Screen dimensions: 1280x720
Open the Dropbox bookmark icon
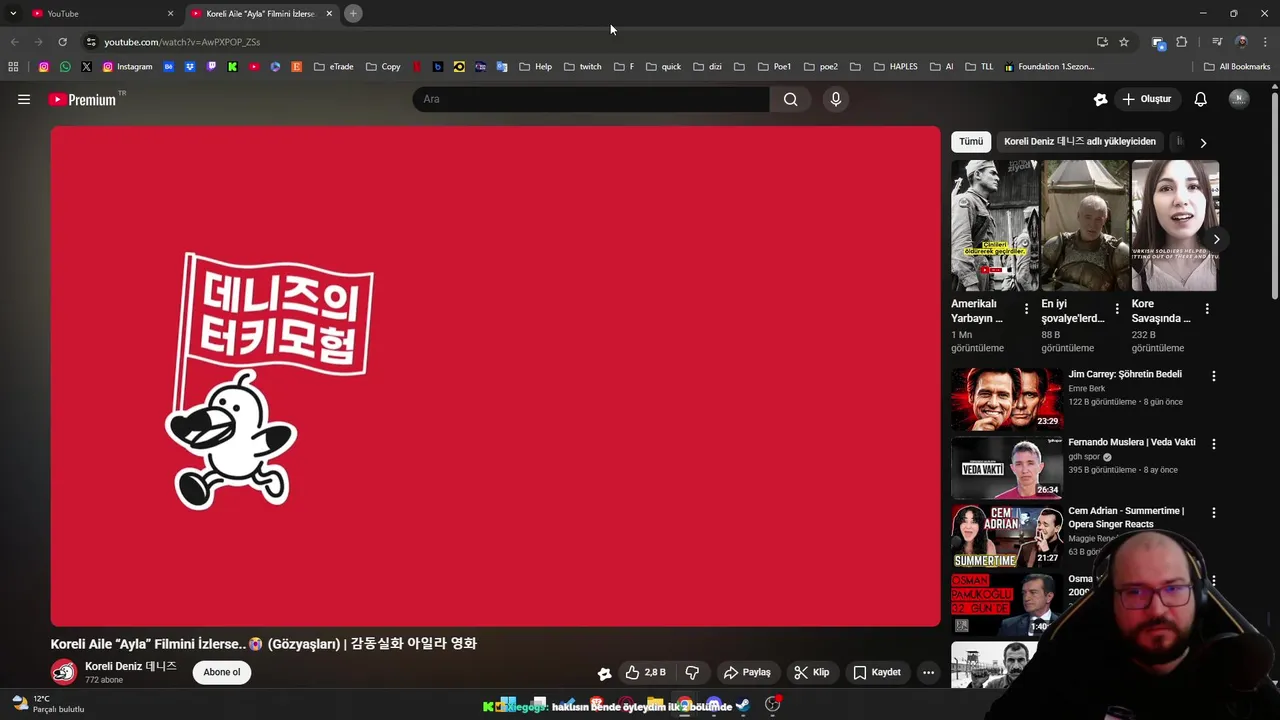tap(190, 67)
